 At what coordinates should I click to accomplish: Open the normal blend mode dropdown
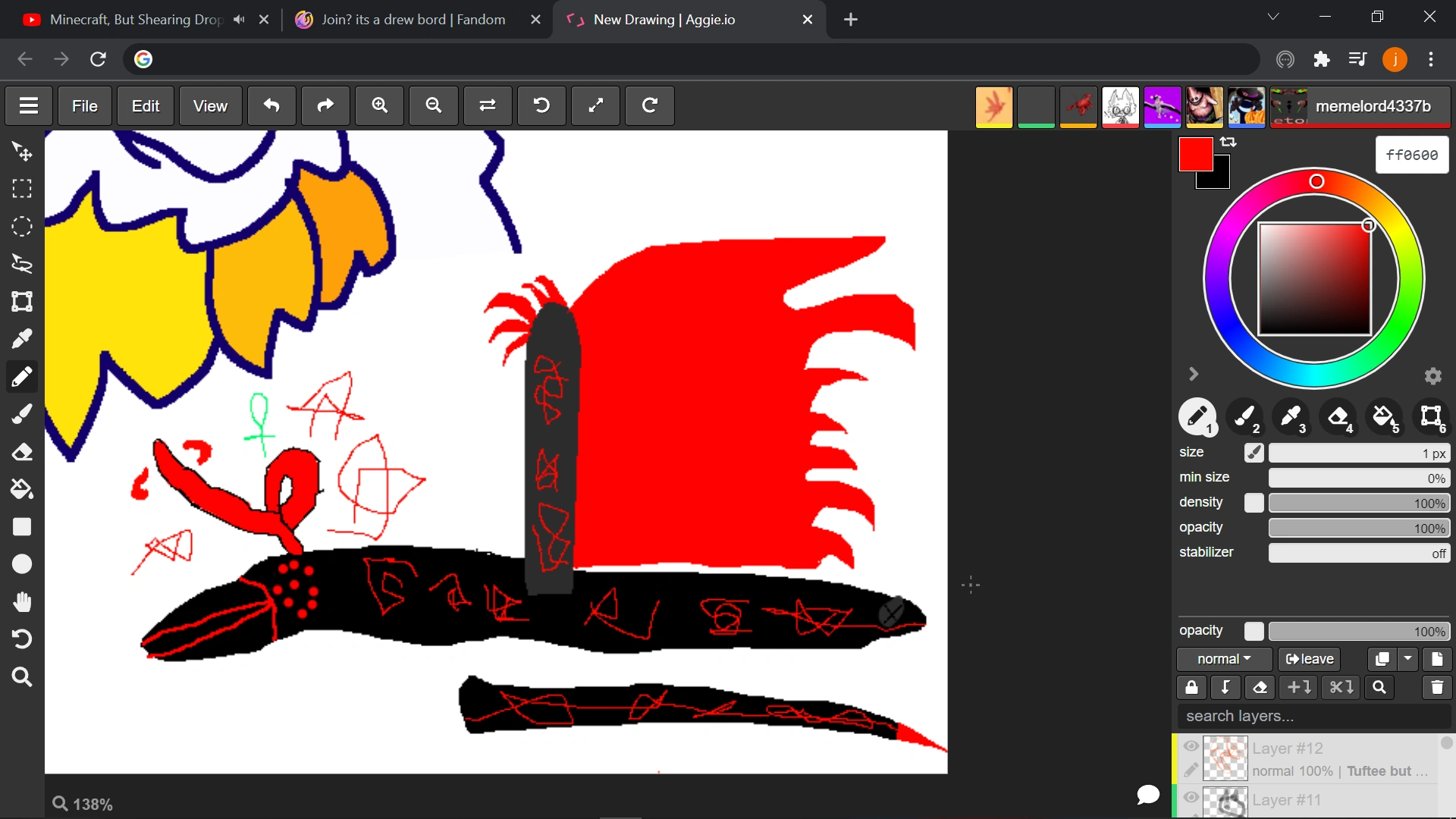[1224, 659]
